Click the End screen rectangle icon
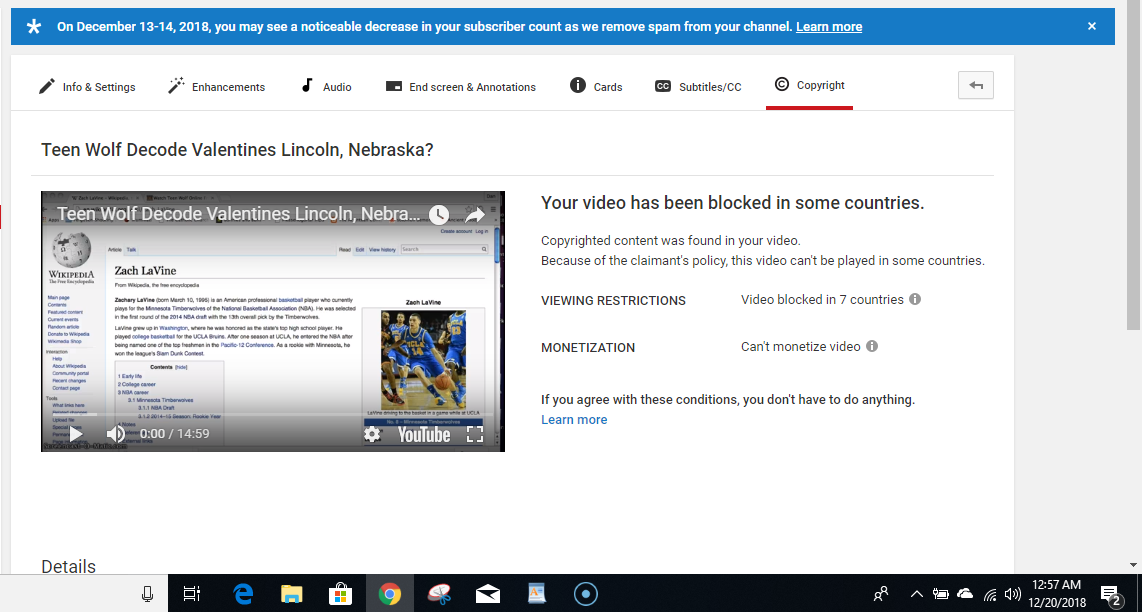 pyautogui.click(x=393, y=87)
